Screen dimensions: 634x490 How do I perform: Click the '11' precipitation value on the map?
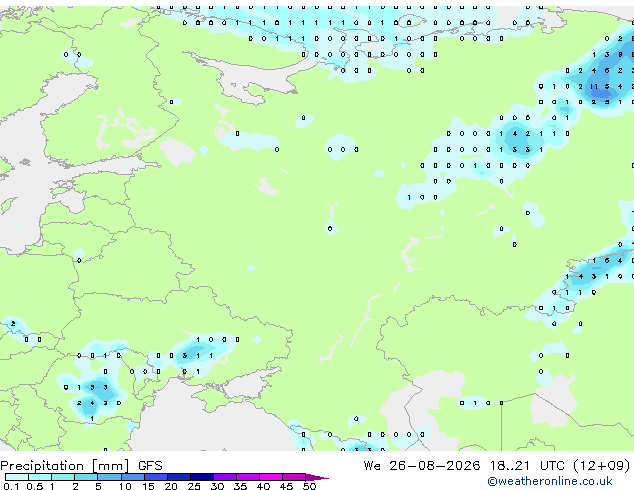[x=594, y=87]
